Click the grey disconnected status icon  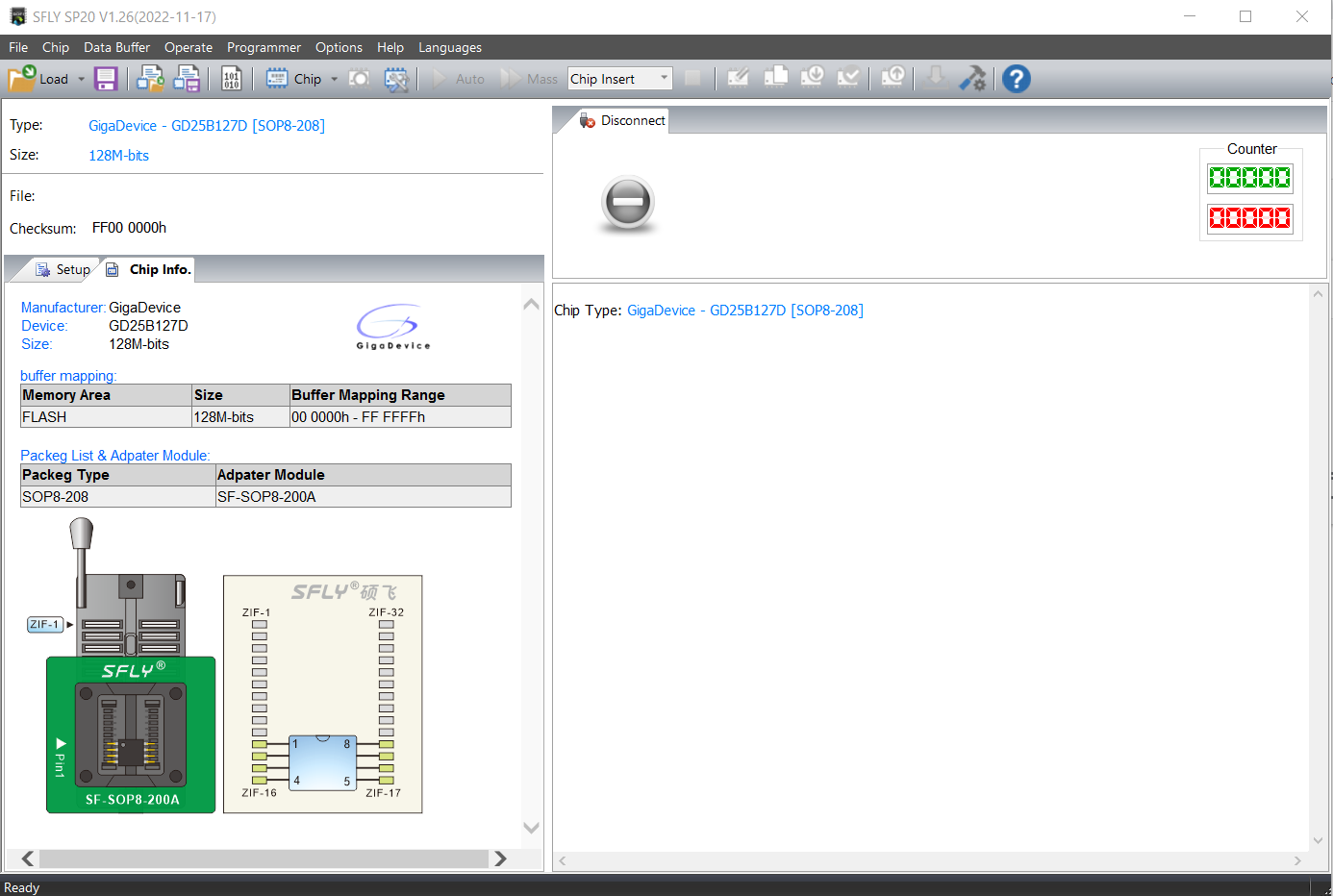click(627, 203)
